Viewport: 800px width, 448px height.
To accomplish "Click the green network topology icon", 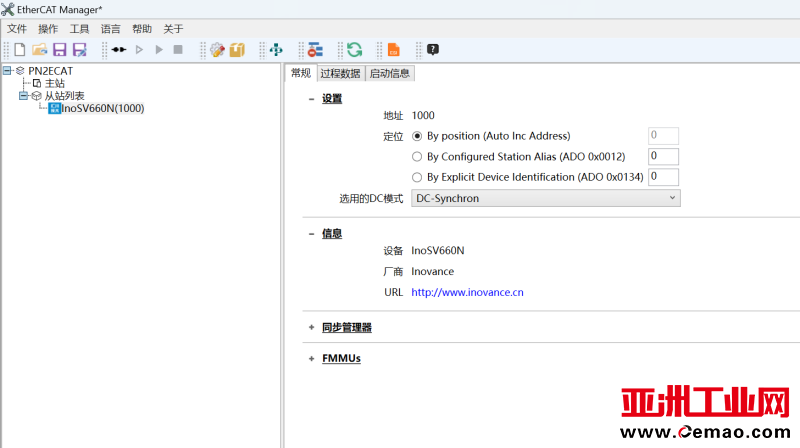I will pos(276,49).
